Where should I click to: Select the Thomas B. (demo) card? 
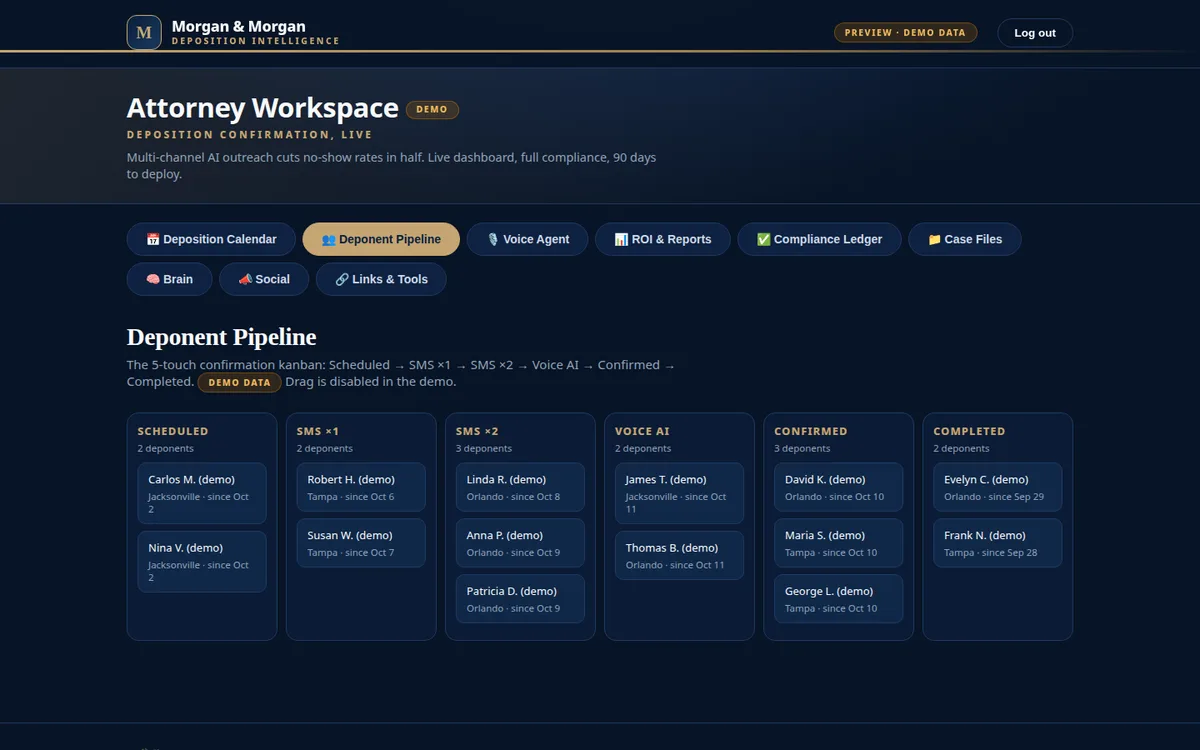[x=679, y=555]
